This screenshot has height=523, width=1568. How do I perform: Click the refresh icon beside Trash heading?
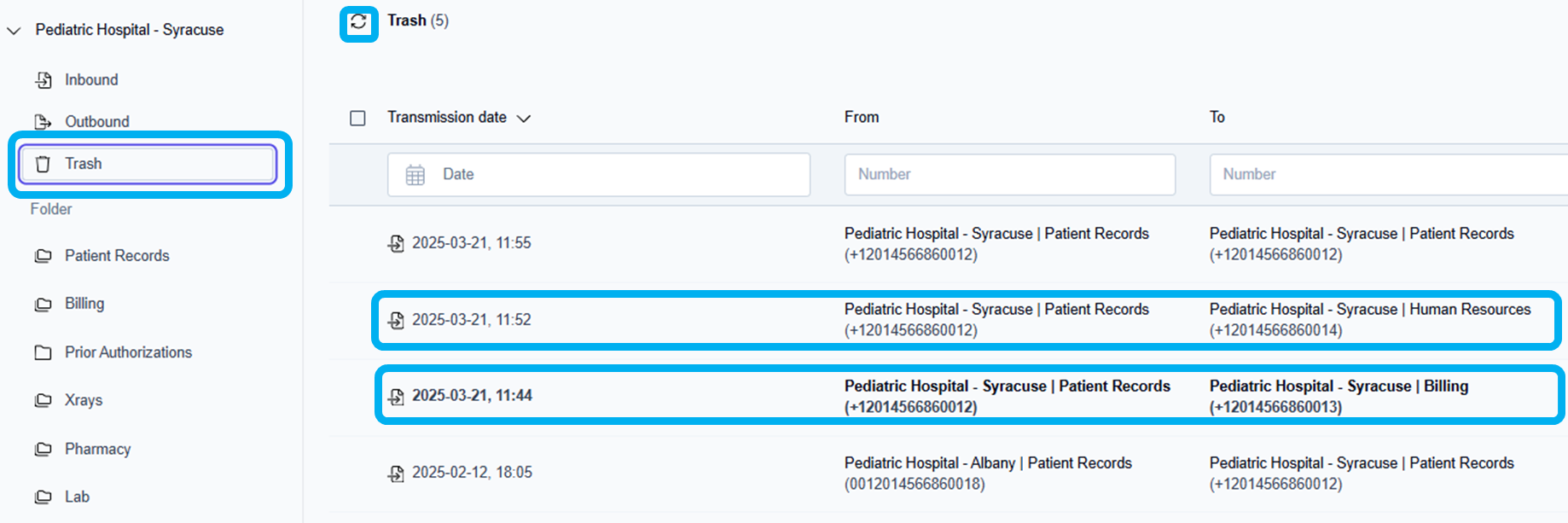pyautogui.click(x=359, y=22)
